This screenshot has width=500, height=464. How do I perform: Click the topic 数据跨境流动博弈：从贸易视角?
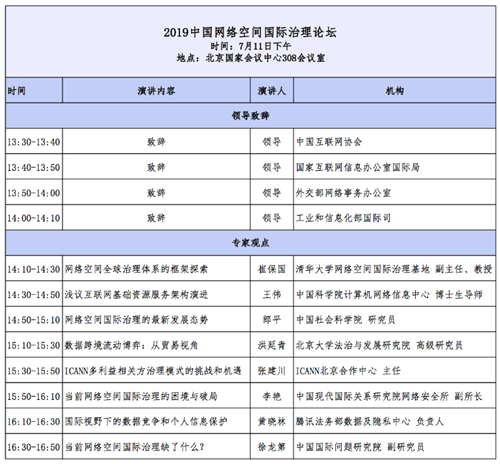coord(131,345)
